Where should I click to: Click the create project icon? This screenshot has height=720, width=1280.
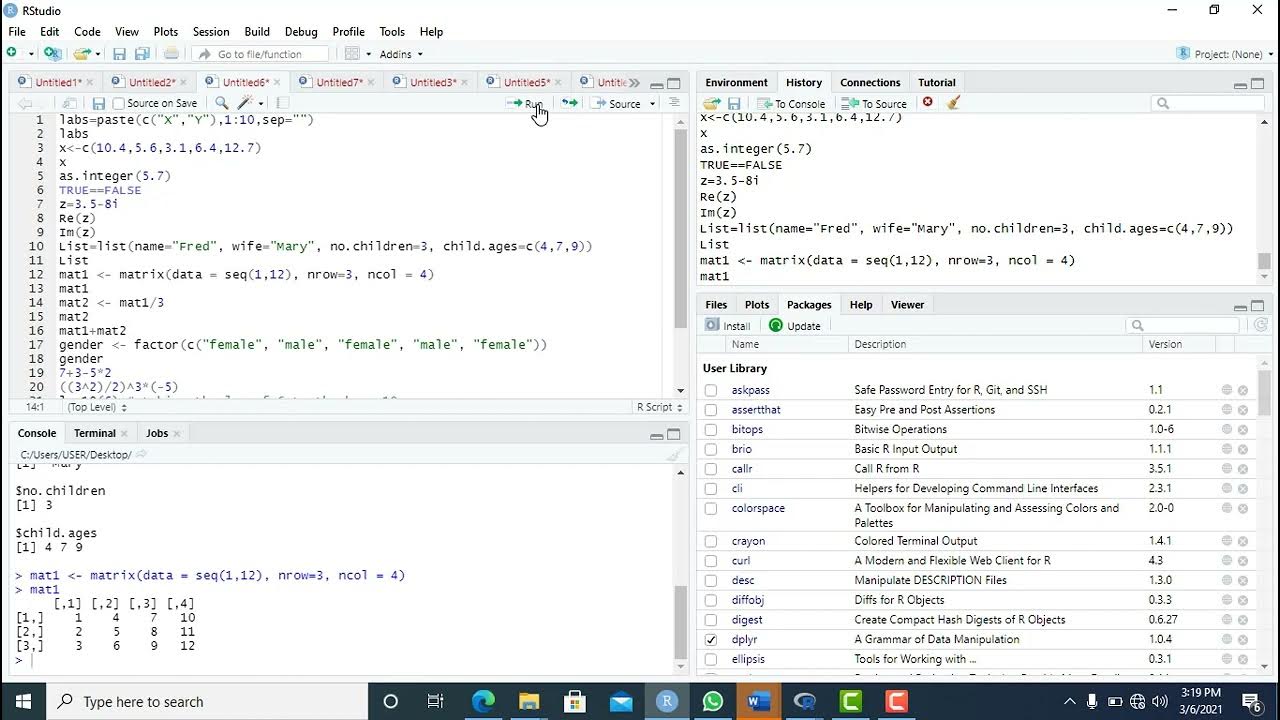52,53
